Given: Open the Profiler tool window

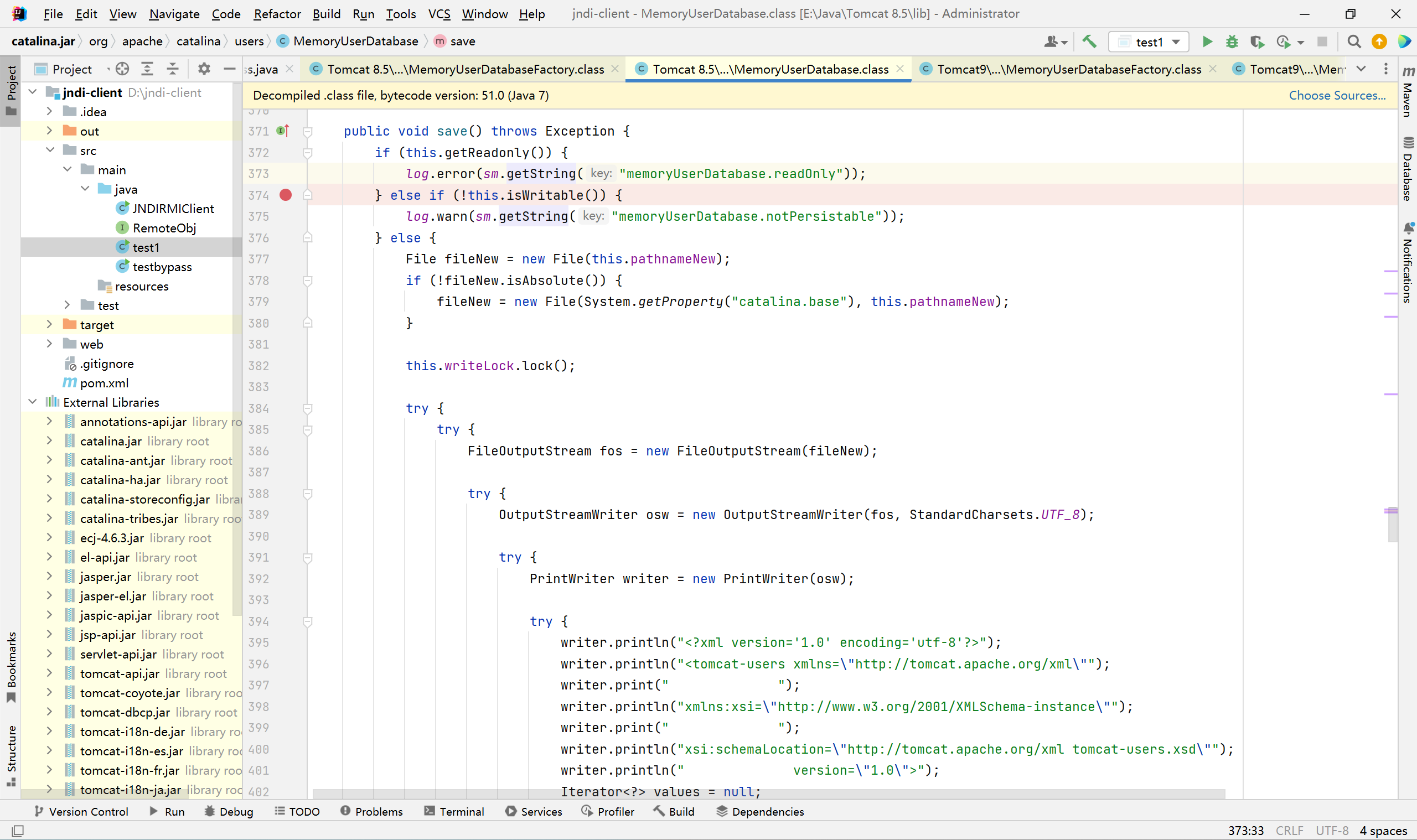Looking at the screenshot, I should [x=607, y=811].
